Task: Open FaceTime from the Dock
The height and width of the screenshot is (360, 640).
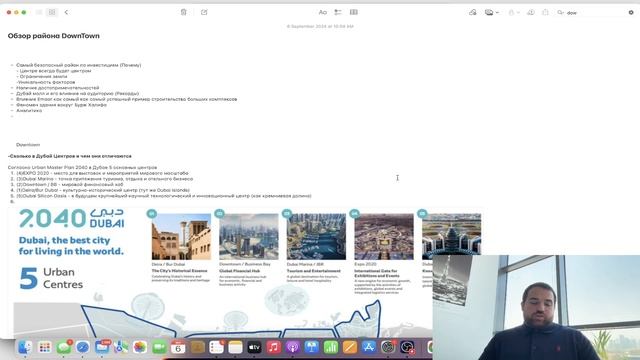Action: click(159, 347)
